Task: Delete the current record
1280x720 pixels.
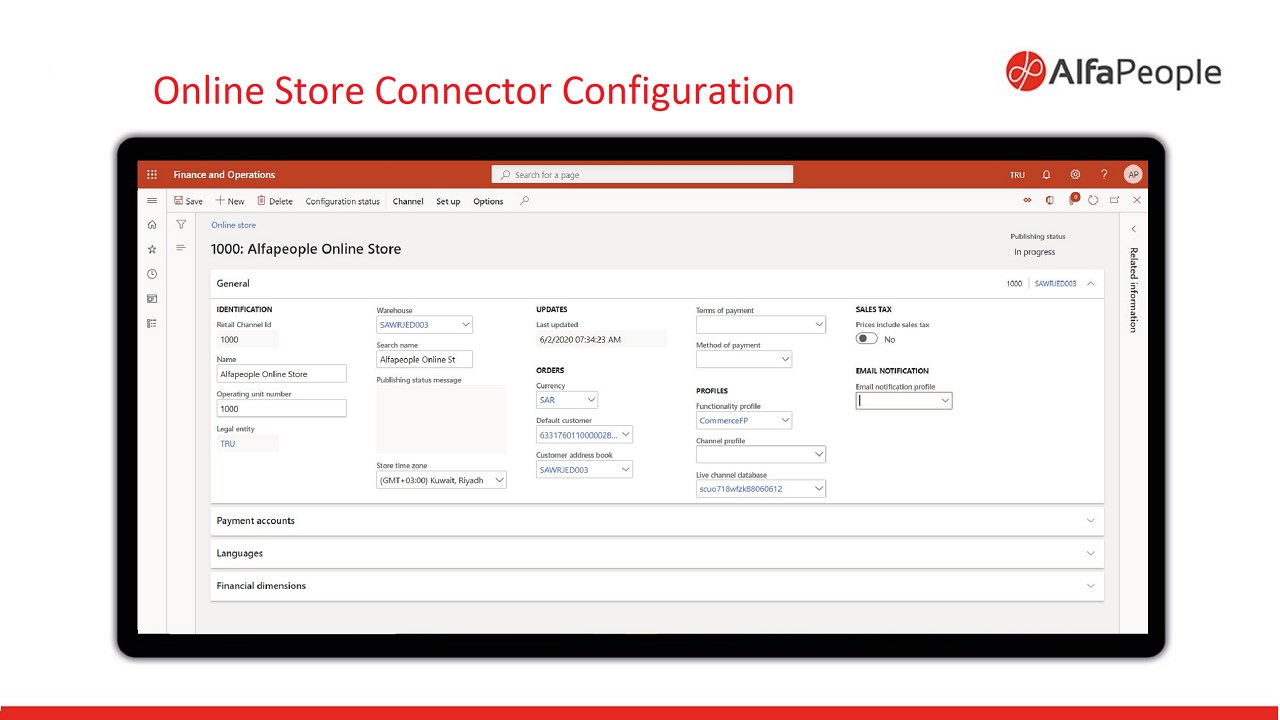Action: [x=275, y=201]
